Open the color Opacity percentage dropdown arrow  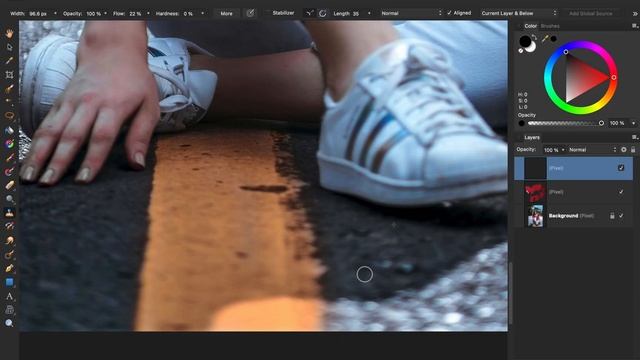pos(633,123)
